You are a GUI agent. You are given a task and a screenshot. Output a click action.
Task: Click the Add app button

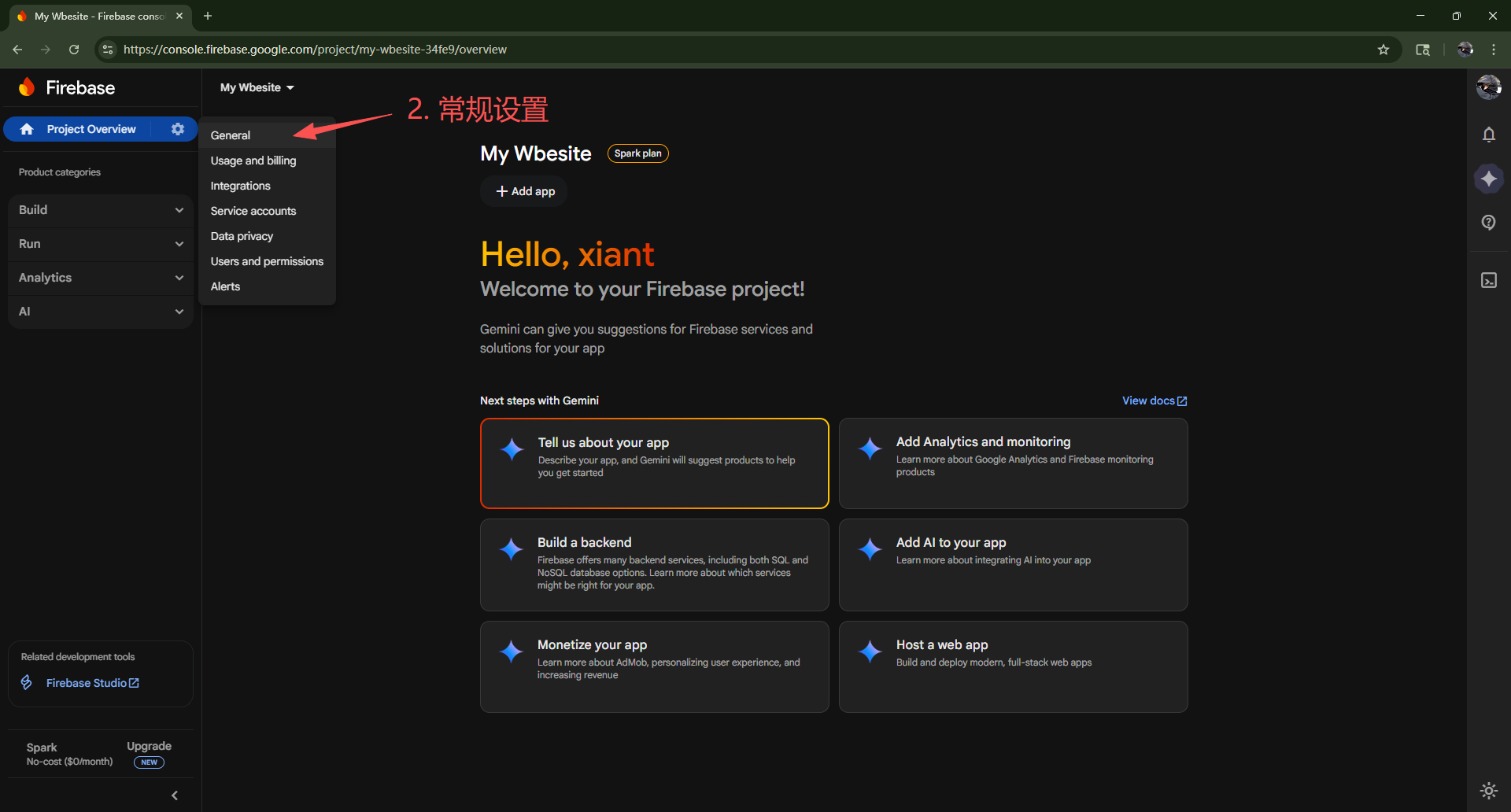pyautogui.click(x=525, y=191)
